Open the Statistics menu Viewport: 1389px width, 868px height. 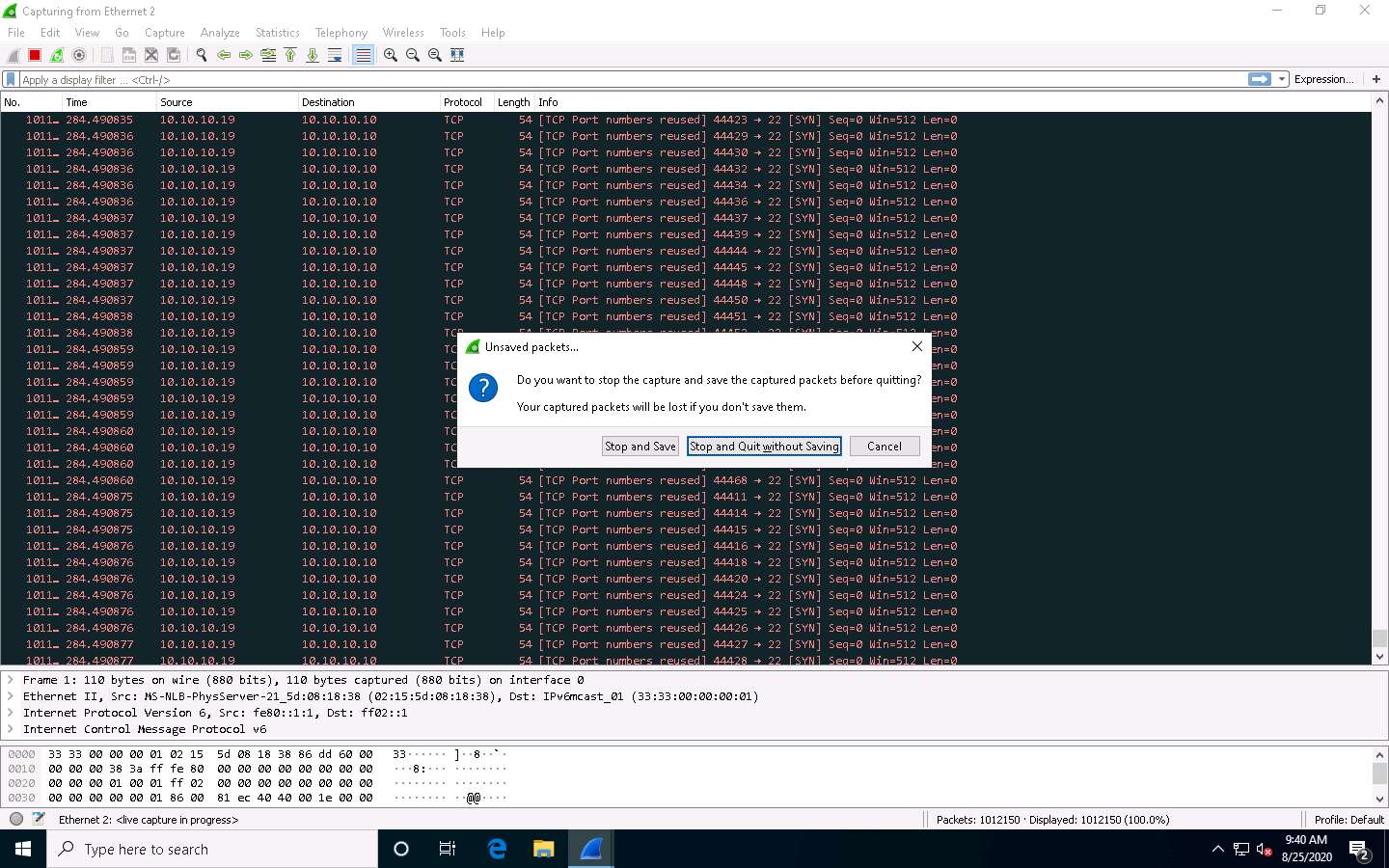point(278,32)
